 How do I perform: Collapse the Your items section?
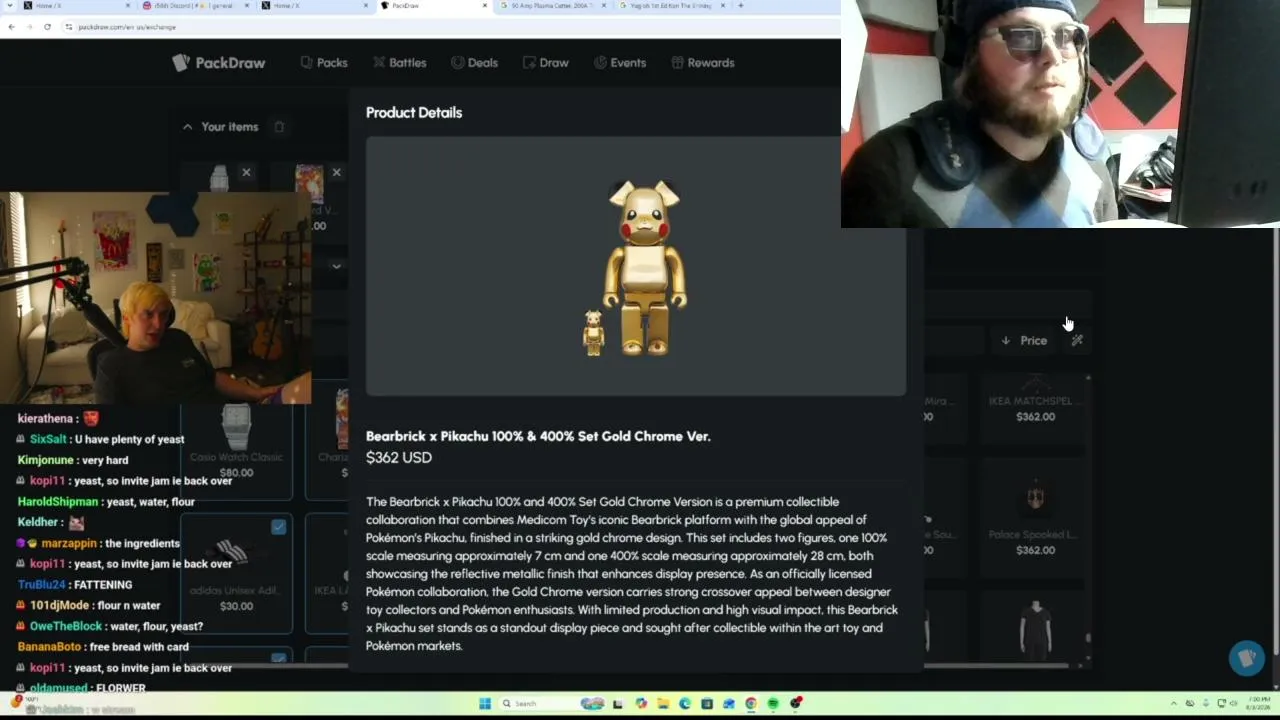tap(187, 127)
